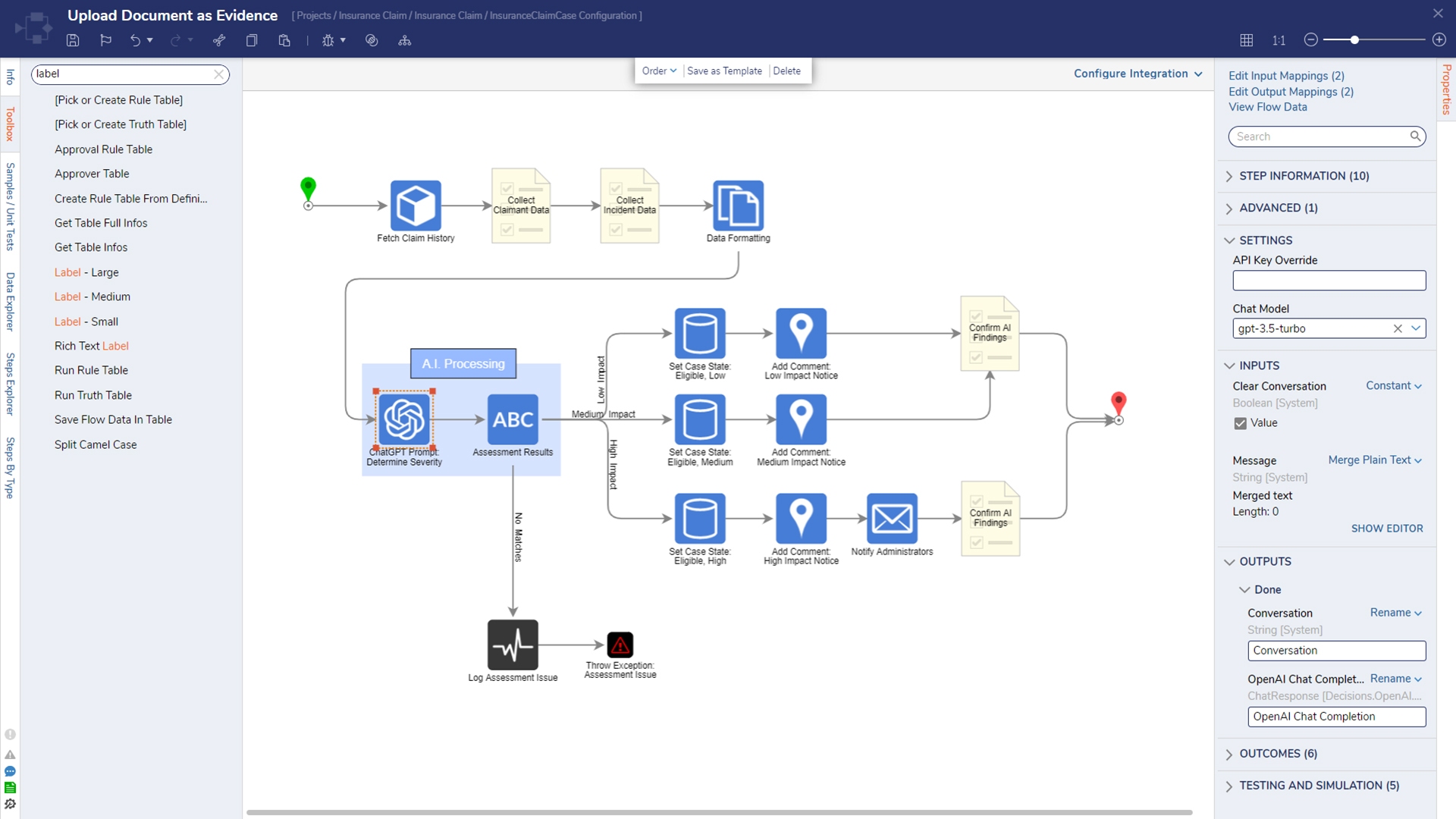Select the Fetch Claim History step icon
Screen dimensions: 1456x819
coord(416,206)
